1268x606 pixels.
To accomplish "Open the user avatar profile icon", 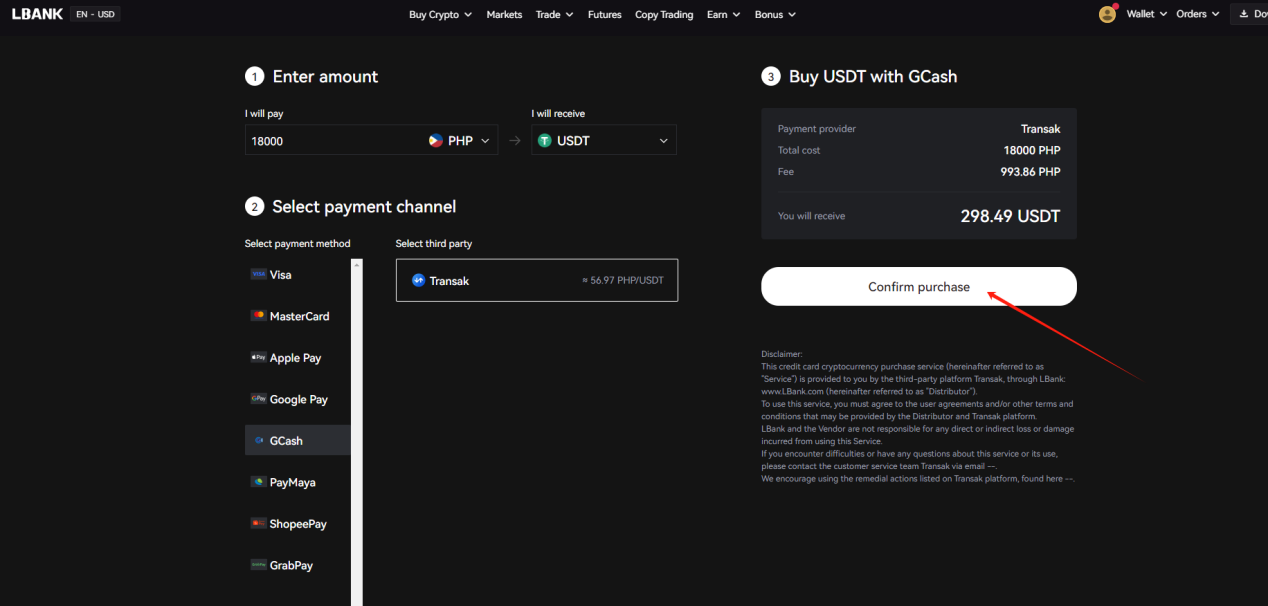I will pos(1107,14).
